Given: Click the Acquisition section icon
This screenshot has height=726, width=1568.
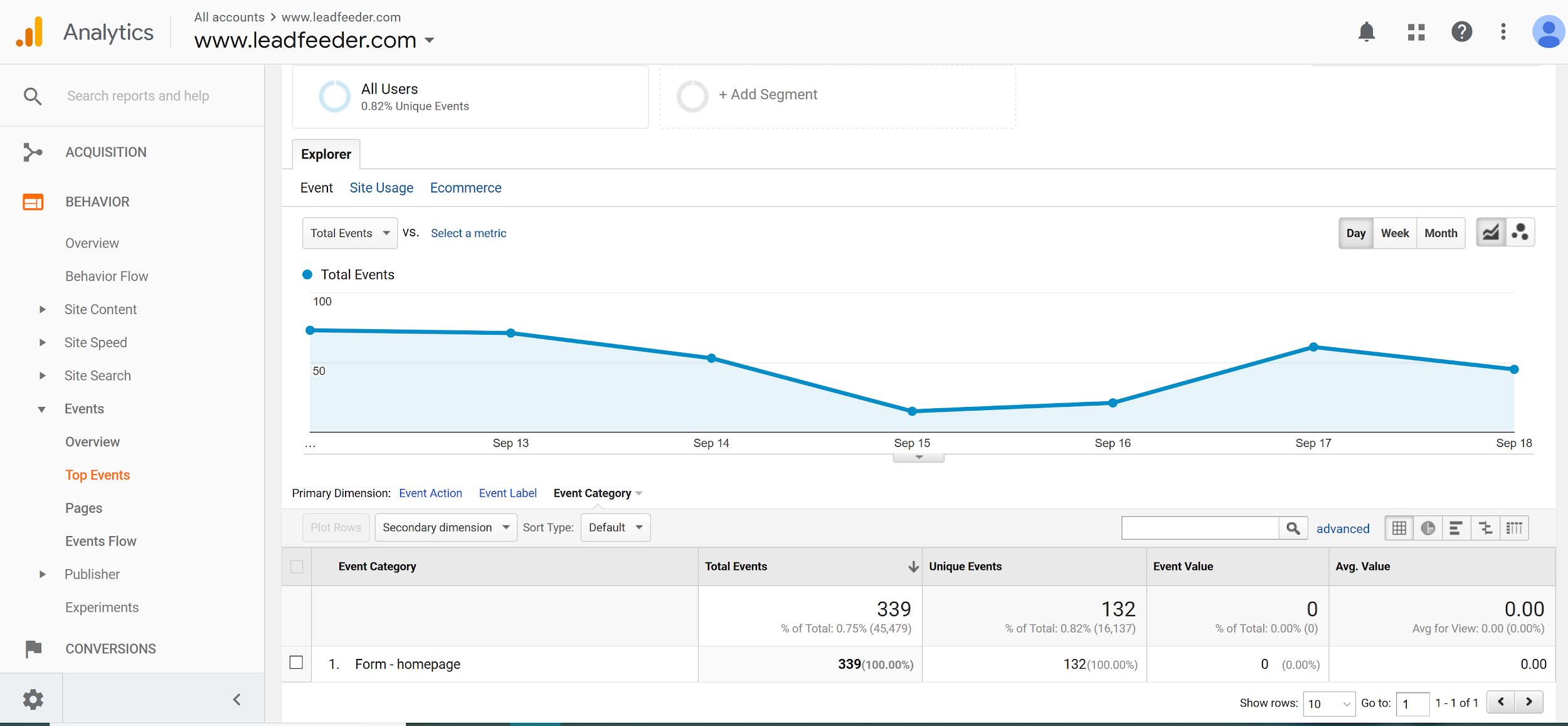Looking at the screenshot, I should (33, 152).
